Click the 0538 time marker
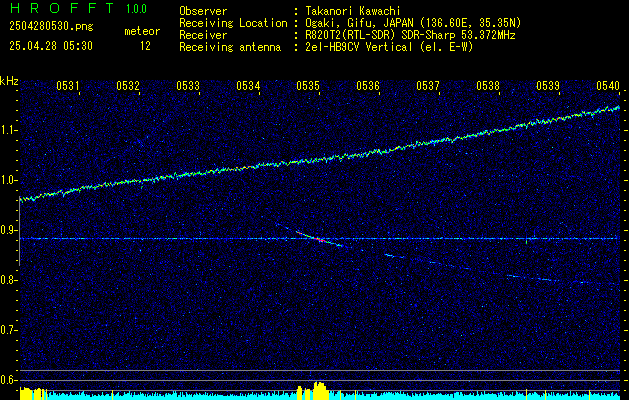 point(488,85)
